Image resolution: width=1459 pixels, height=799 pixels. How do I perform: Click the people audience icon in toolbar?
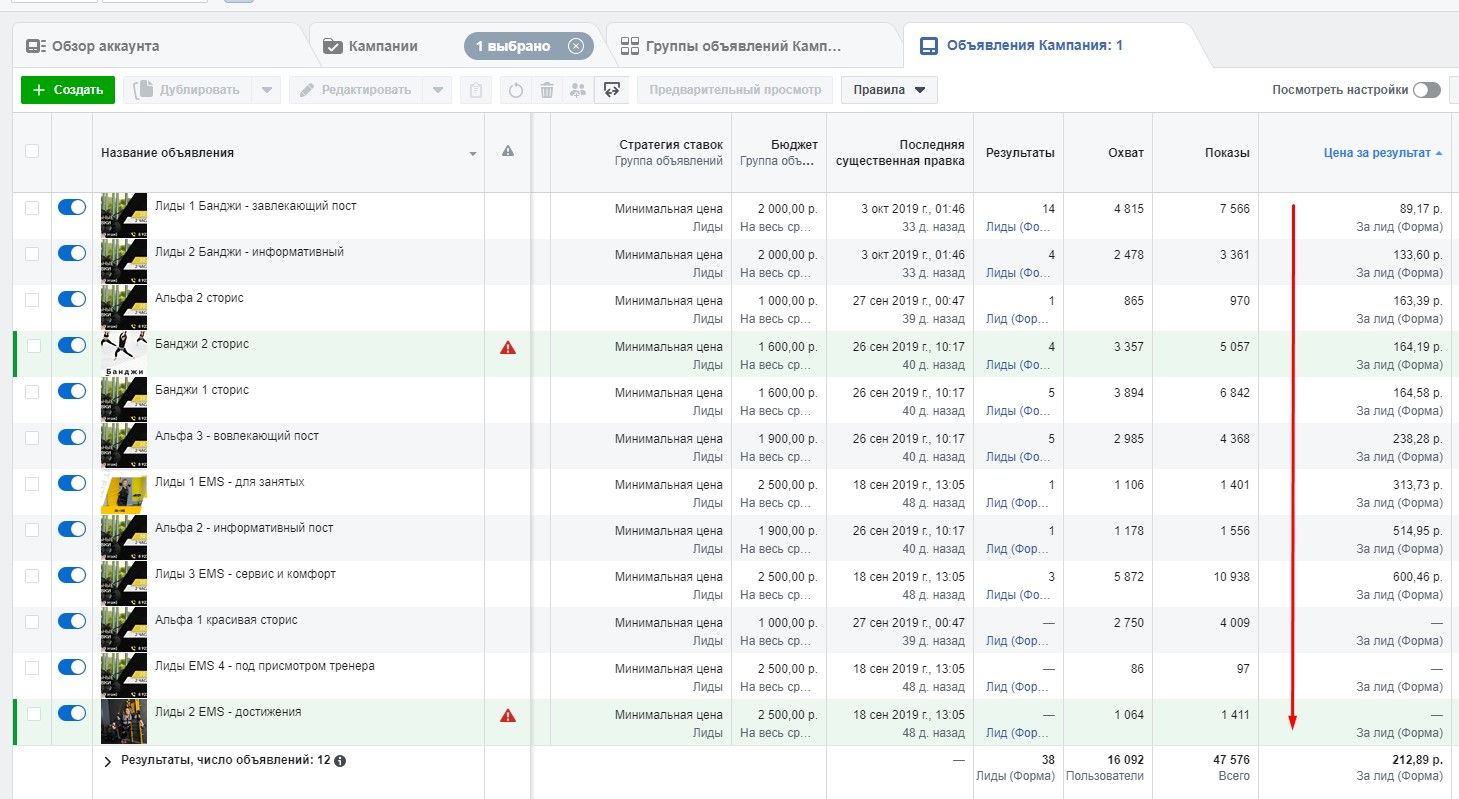click(578, 90)
